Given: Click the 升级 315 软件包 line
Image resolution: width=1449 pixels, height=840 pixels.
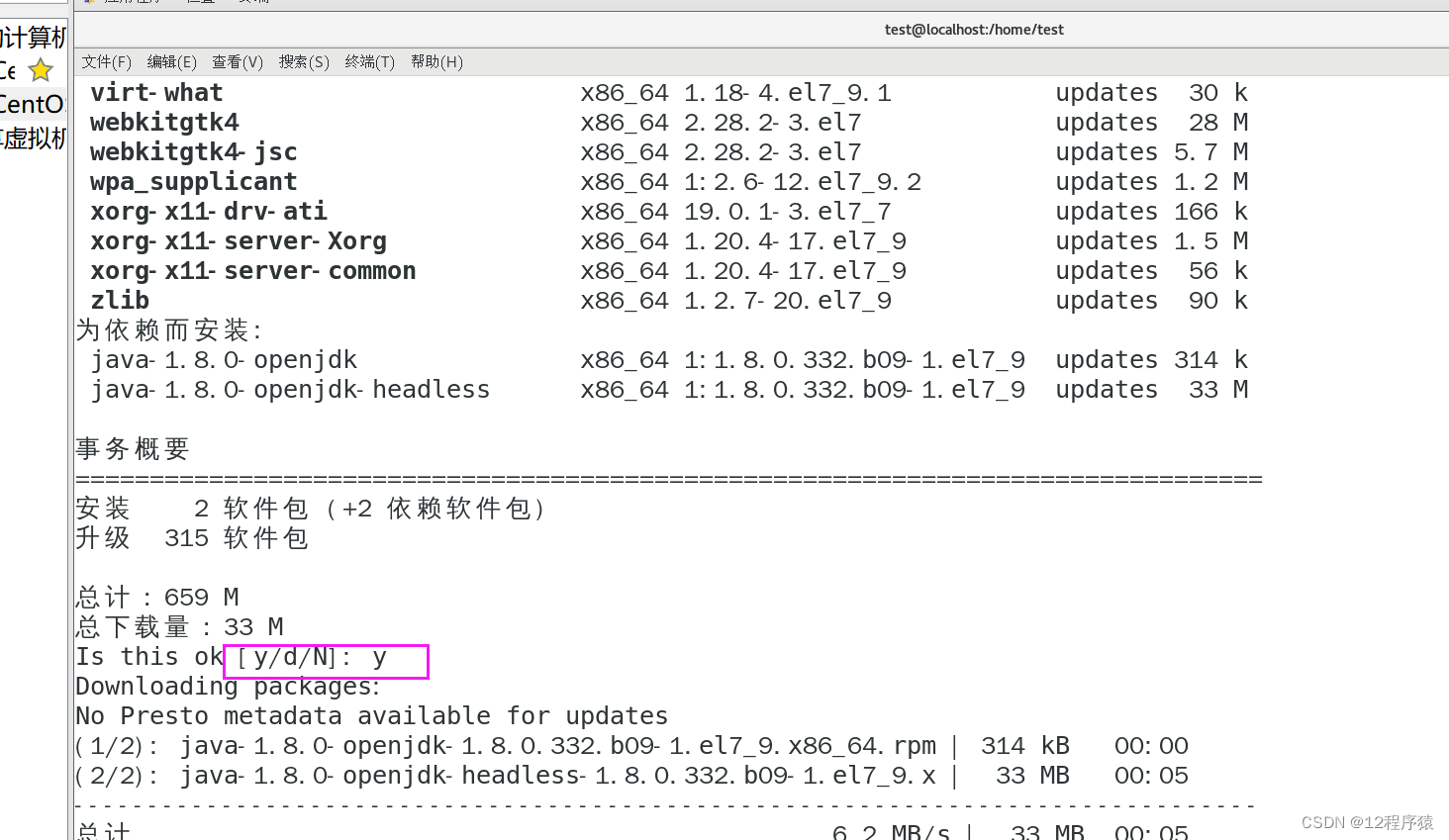Looking at the screenshot, I should point(192,538).
